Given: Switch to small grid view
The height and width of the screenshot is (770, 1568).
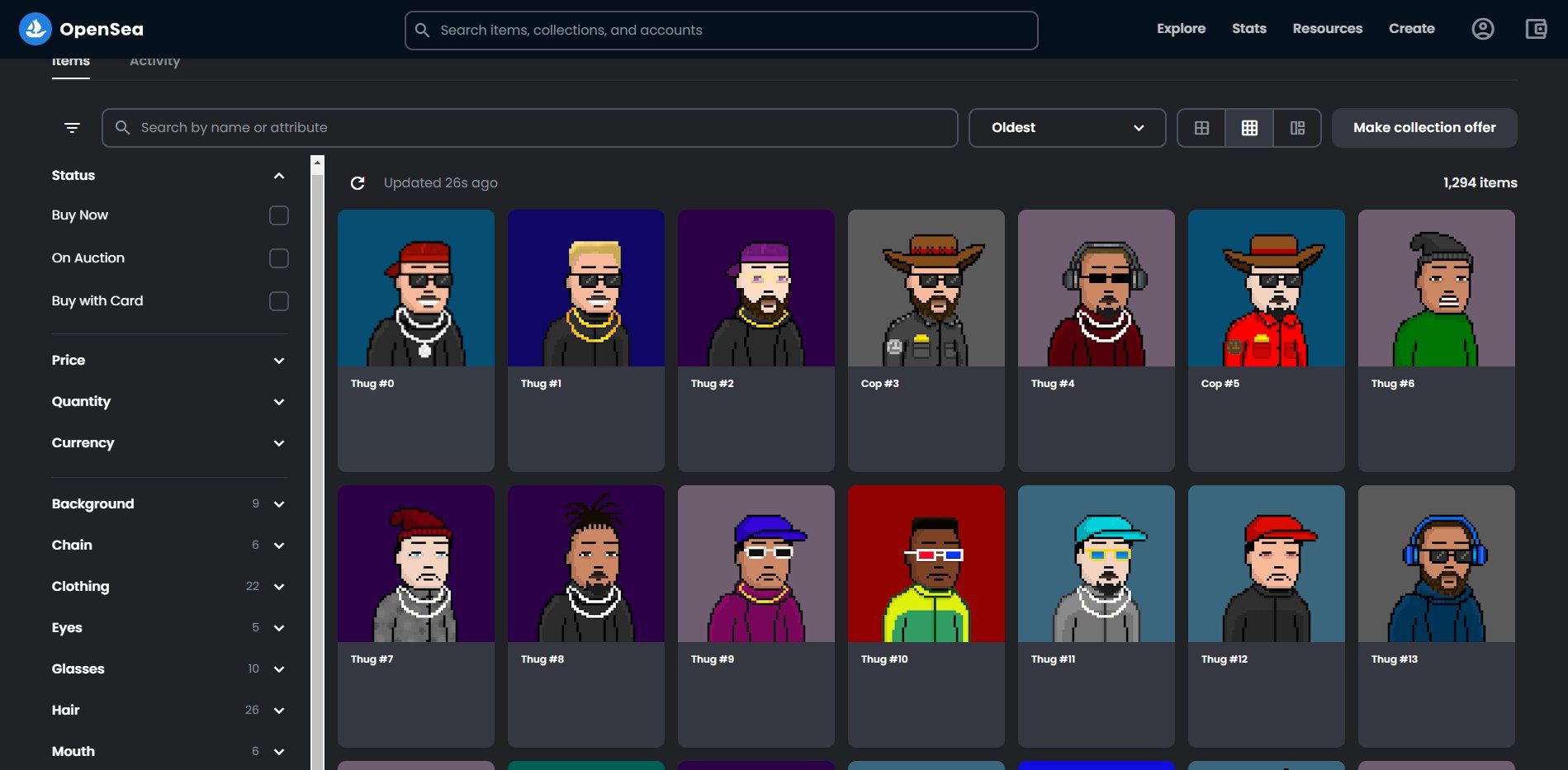Looking at the screenshot, I should pyautogui.click(x=1249, y=128).
